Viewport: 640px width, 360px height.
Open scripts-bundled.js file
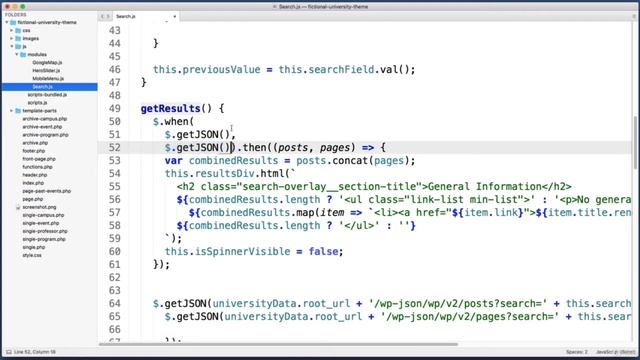pos(47,95)
